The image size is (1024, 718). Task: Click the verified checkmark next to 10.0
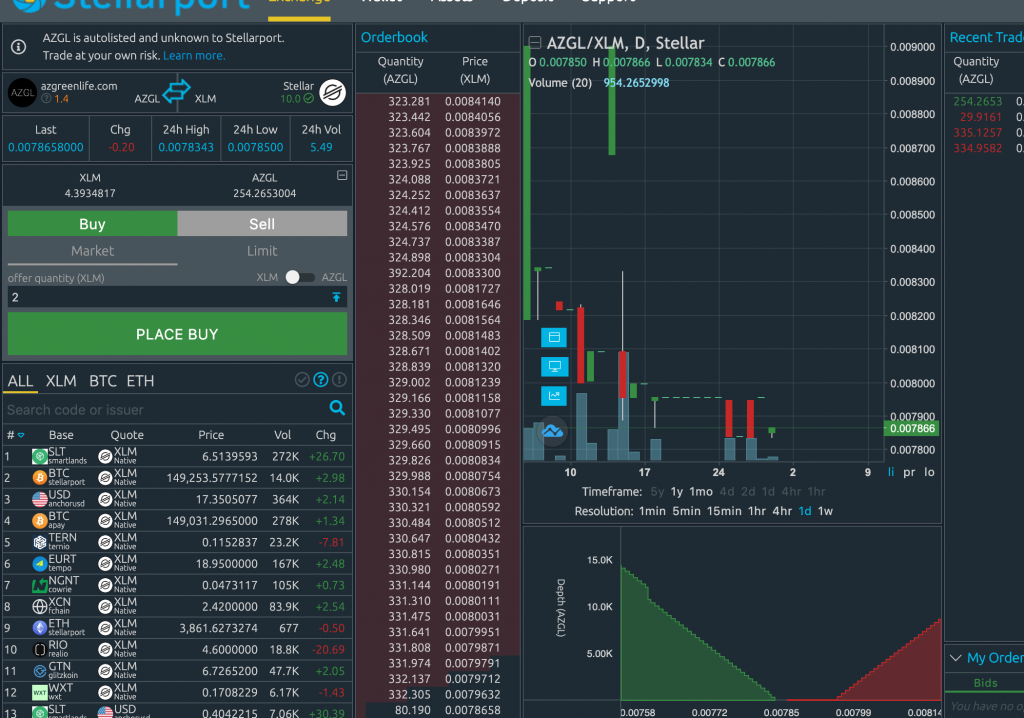coord(308,99)
